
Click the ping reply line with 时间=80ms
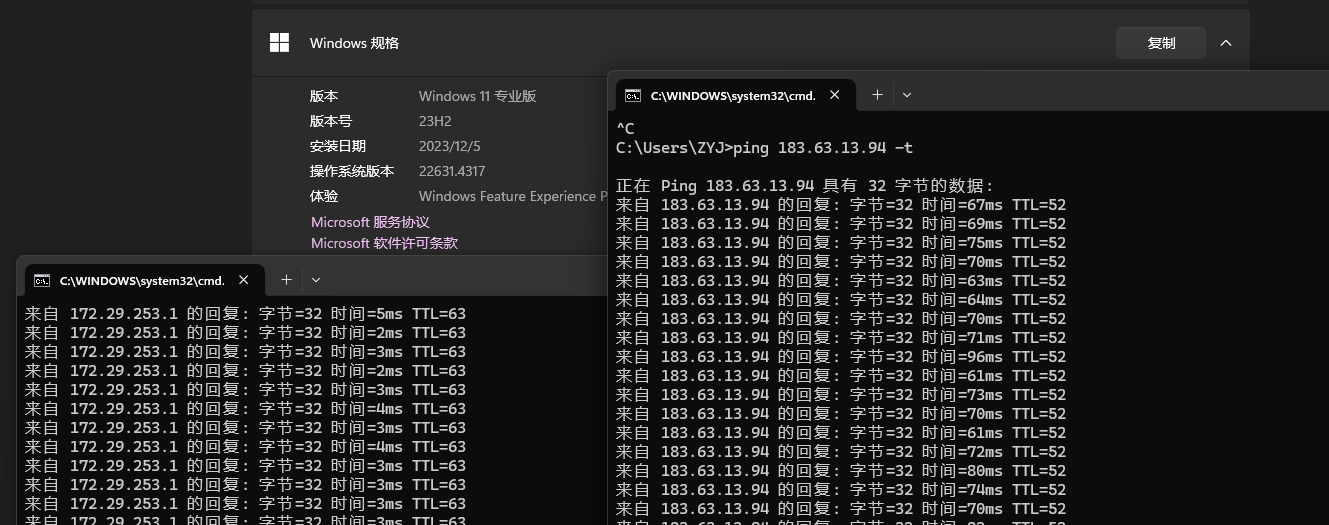click(x=841, y=471)
